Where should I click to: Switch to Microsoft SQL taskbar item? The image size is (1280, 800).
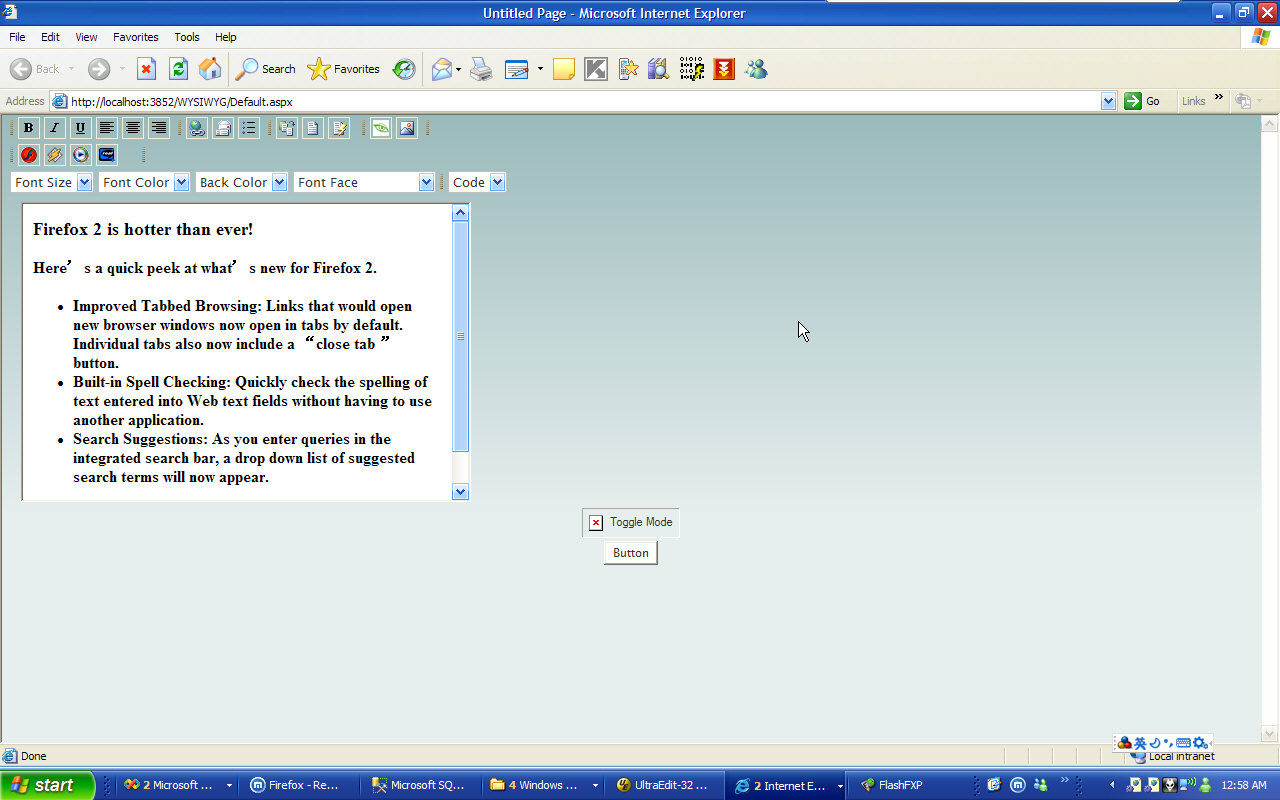click(x=418, y=785)
